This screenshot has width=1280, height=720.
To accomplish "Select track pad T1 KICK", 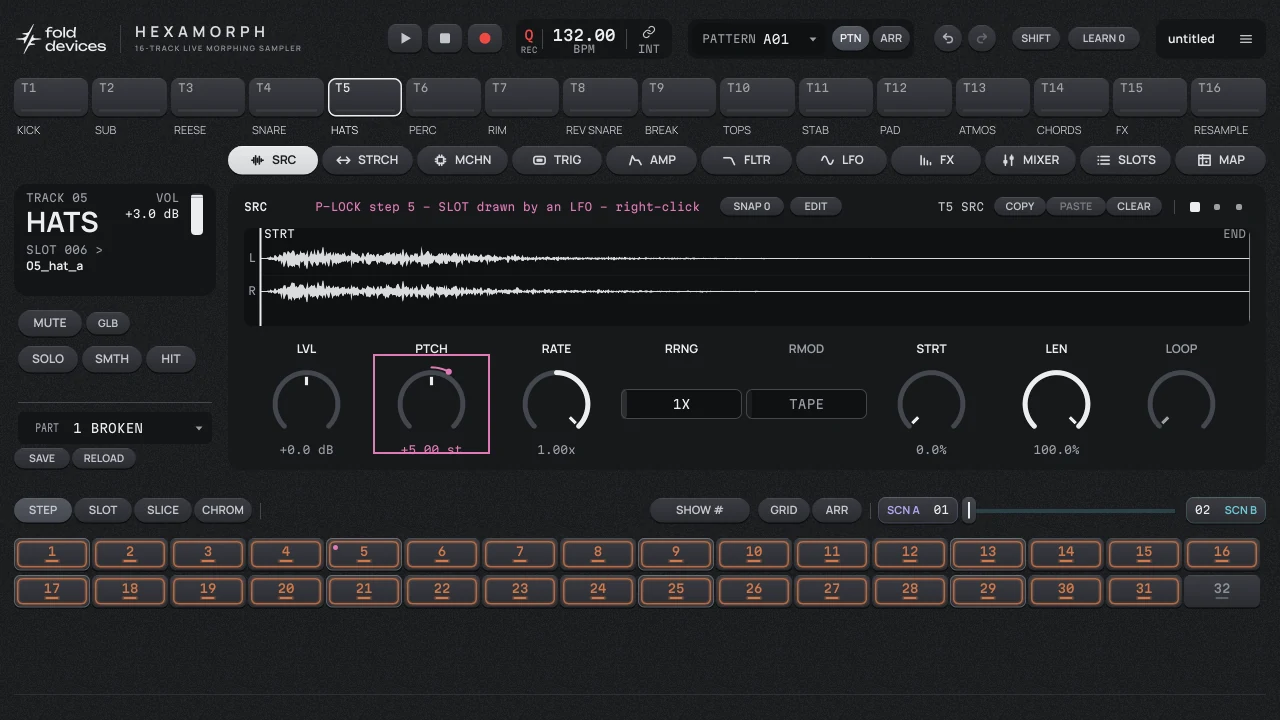I will tap(50, 97).
